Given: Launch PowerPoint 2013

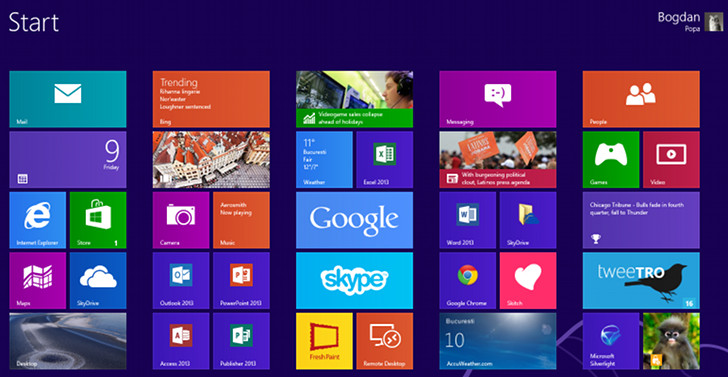Looking at the screenshot, I should (241, 280).
